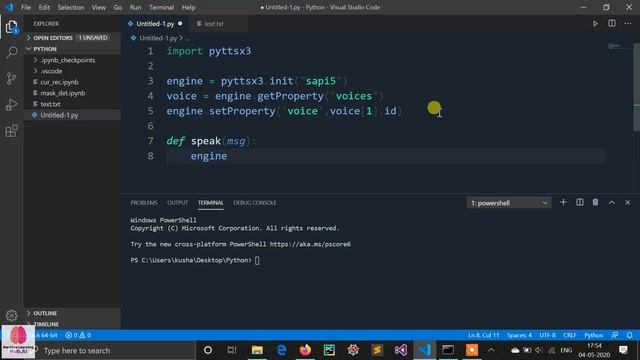Switch to the Debug Console tab
Viewport: 640px width, 360px height.
click(255, 202)
